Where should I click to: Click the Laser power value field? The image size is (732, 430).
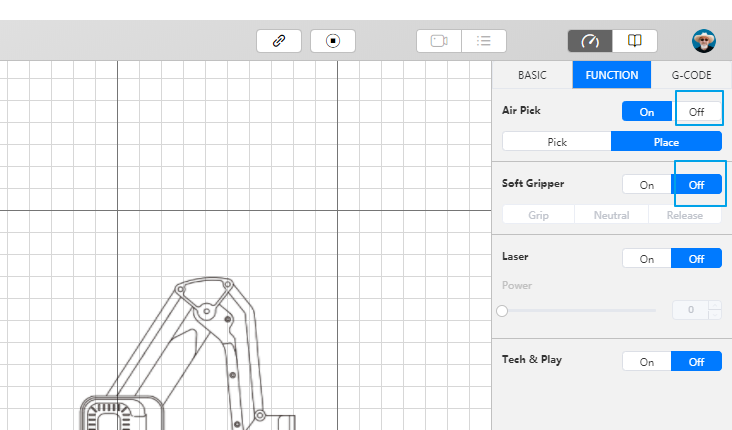tap(690, 310)
